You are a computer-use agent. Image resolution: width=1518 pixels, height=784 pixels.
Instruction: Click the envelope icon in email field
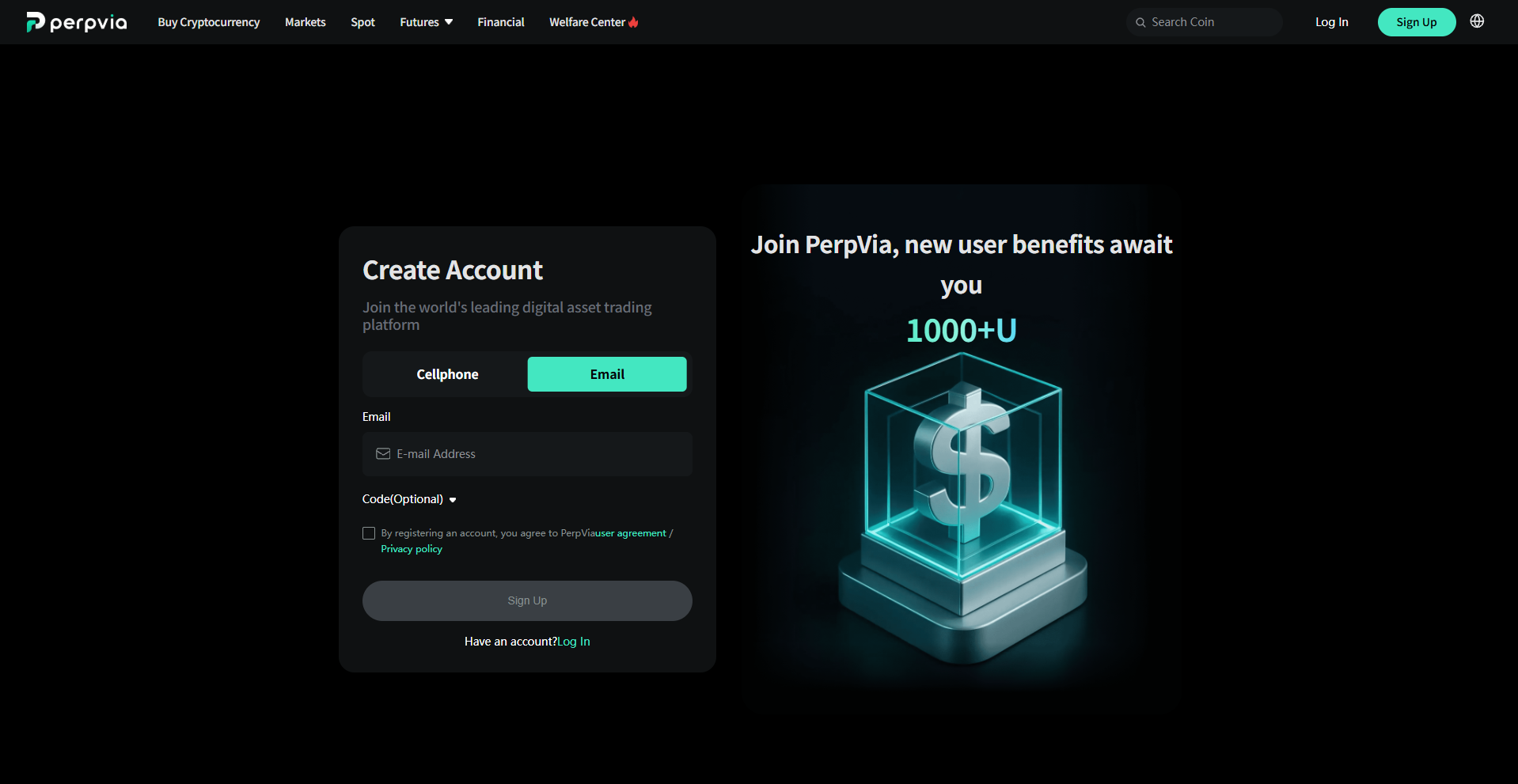click(383, 453)
